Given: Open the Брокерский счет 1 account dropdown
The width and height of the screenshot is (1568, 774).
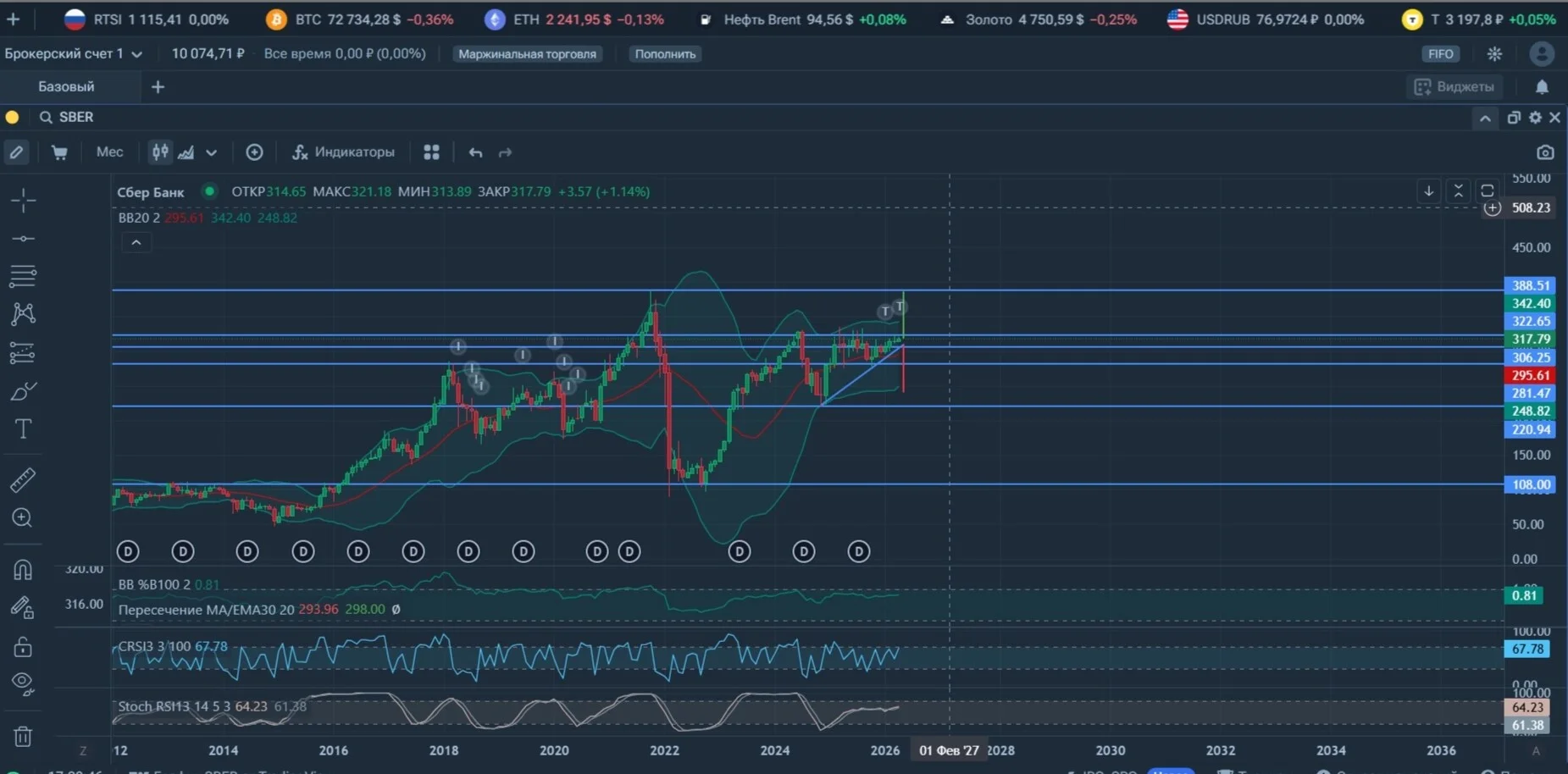Looking at the screenshot, I should coord(73,54).
